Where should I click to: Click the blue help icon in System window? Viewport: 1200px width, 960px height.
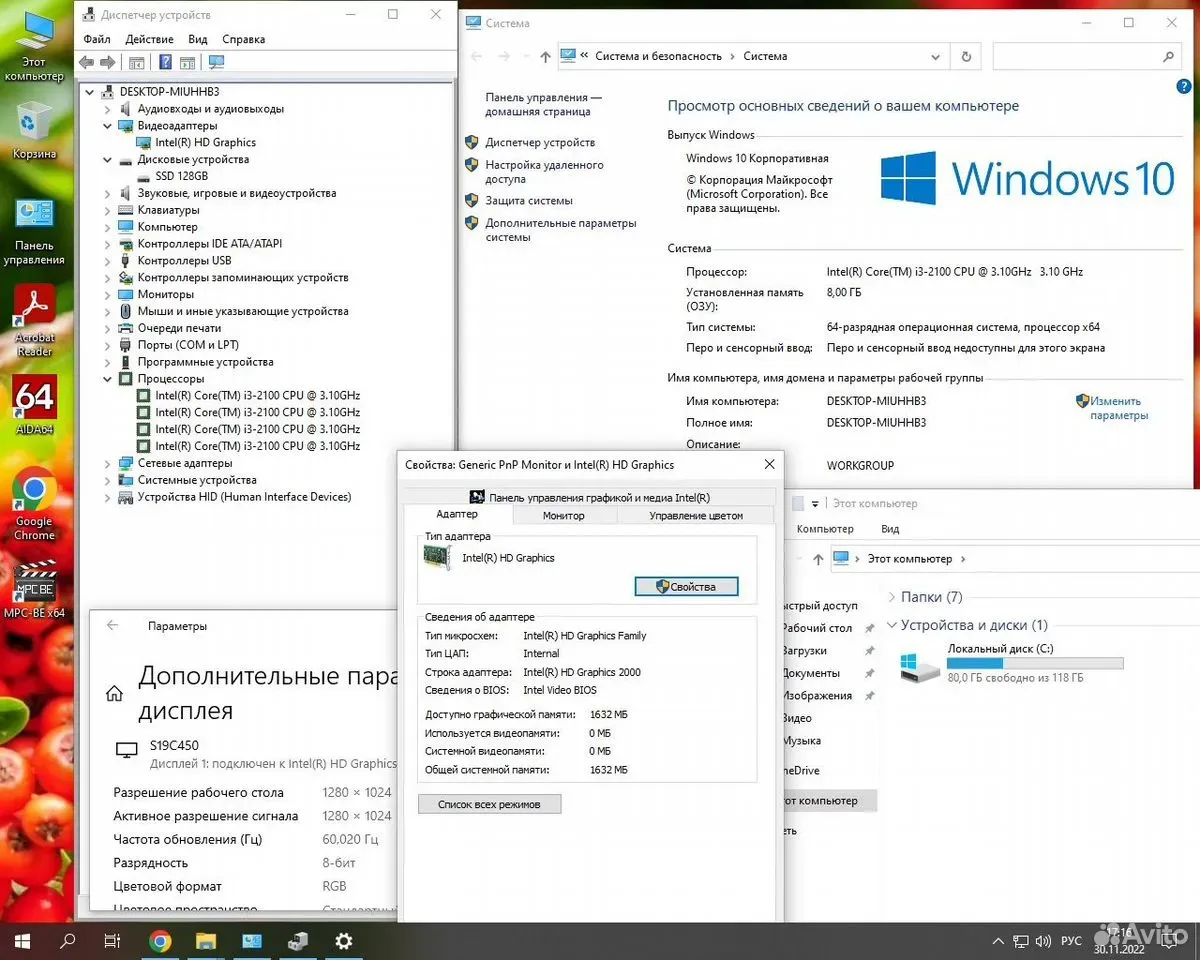[x=1182, y=89]
